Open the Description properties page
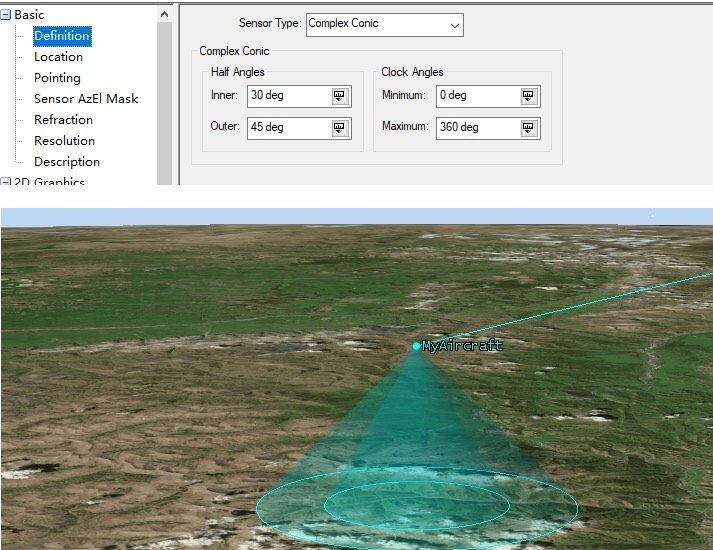The height and width of the screenshot is (550, 713). point(67,162)
